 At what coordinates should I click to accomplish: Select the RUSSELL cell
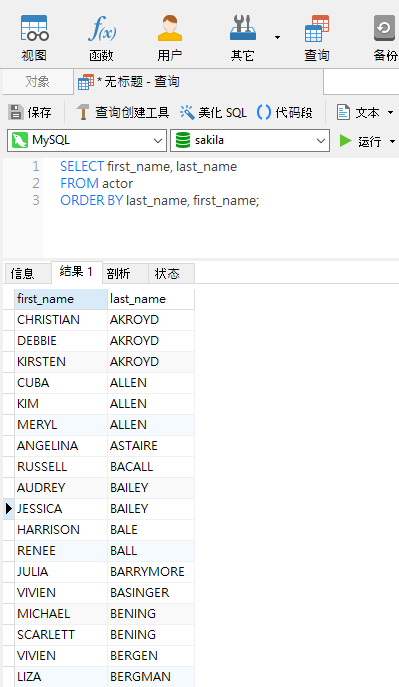pos(61,467)
